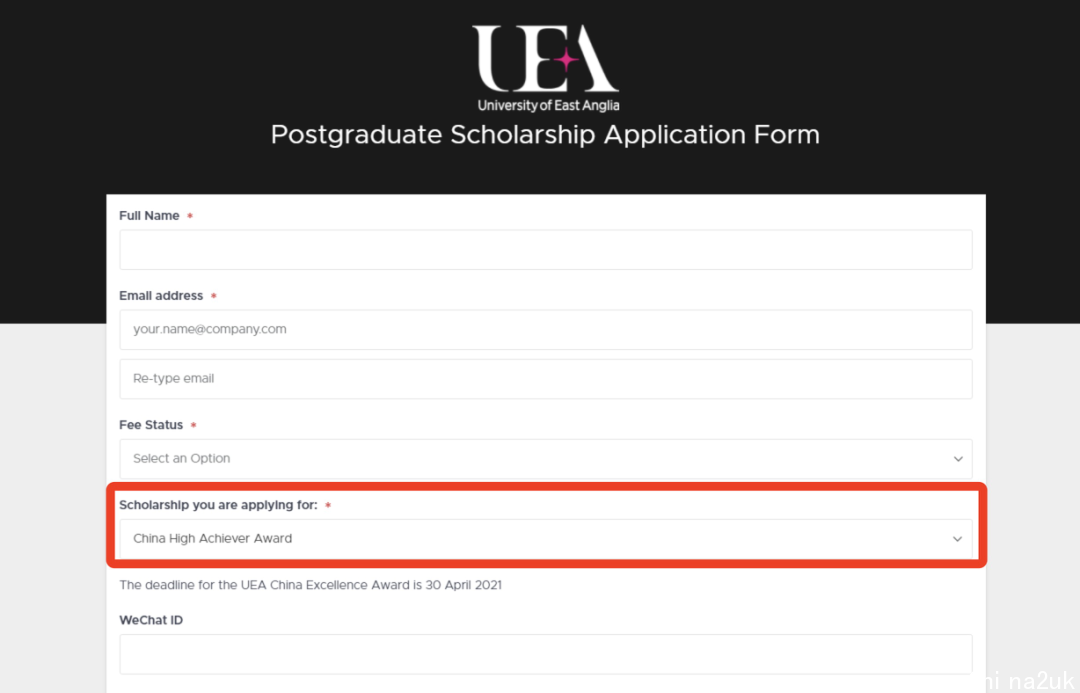
Task: Click the Scholarship you are applying for label
Action: coord(218,505)
